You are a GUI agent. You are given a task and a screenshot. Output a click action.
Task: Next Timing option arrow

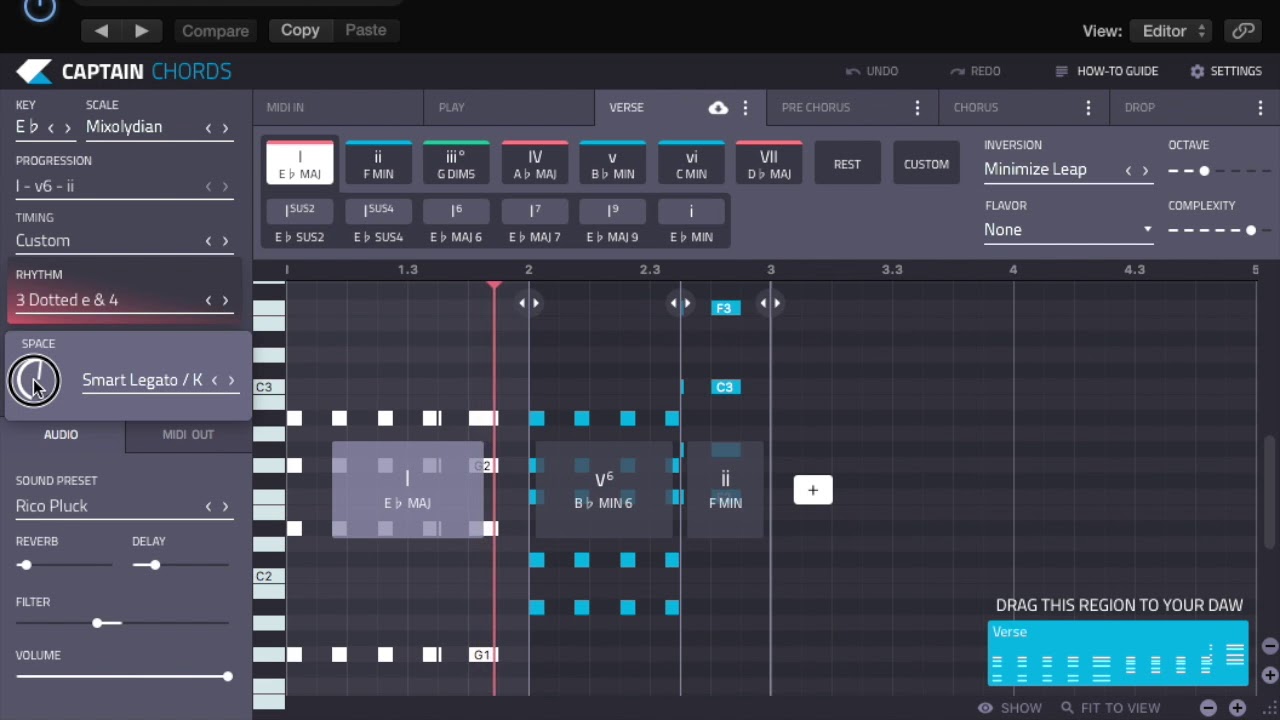coord(225,241)
